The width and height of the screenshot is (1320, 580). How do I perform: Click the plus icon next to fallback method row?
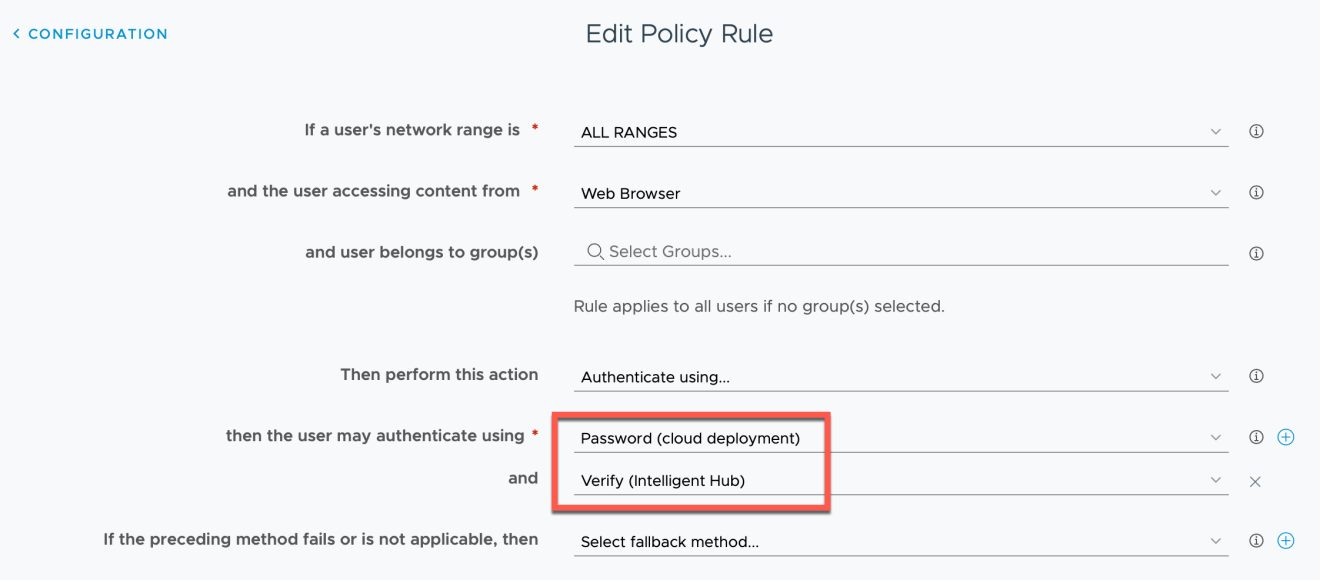coord(1286,539)
